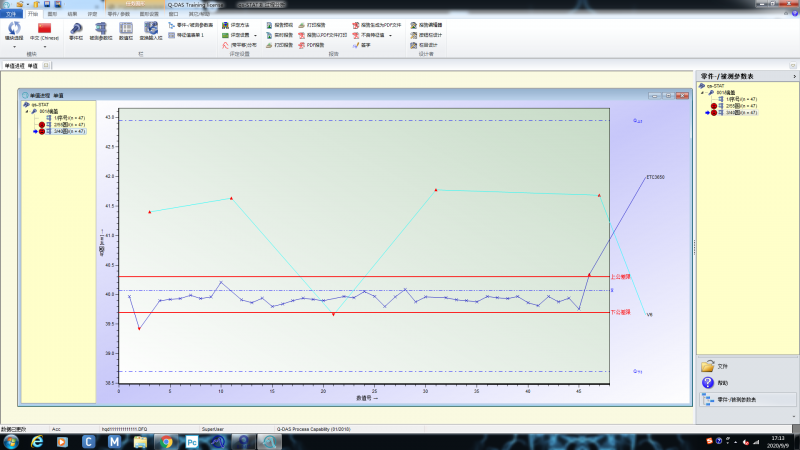Click the 中文 (Chinese) flag icon
This screenshot has width=800, height=450.
(x=44, y=28)
